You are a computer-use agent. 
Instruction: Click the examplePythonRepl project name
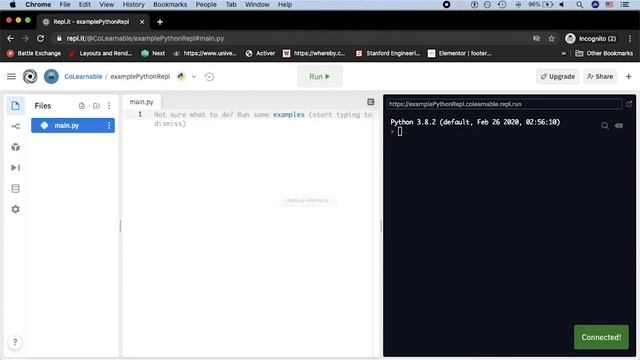140,76
